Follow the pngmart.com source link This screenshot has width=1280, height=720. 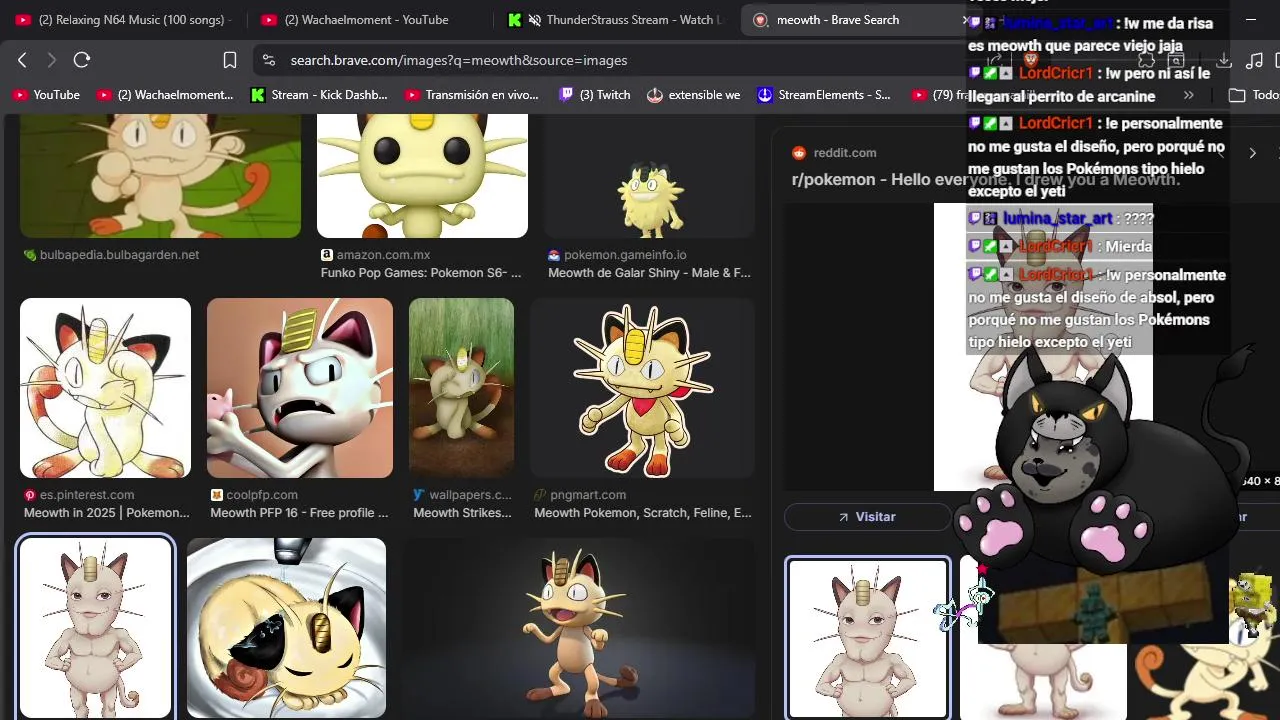tap(588, 495)
